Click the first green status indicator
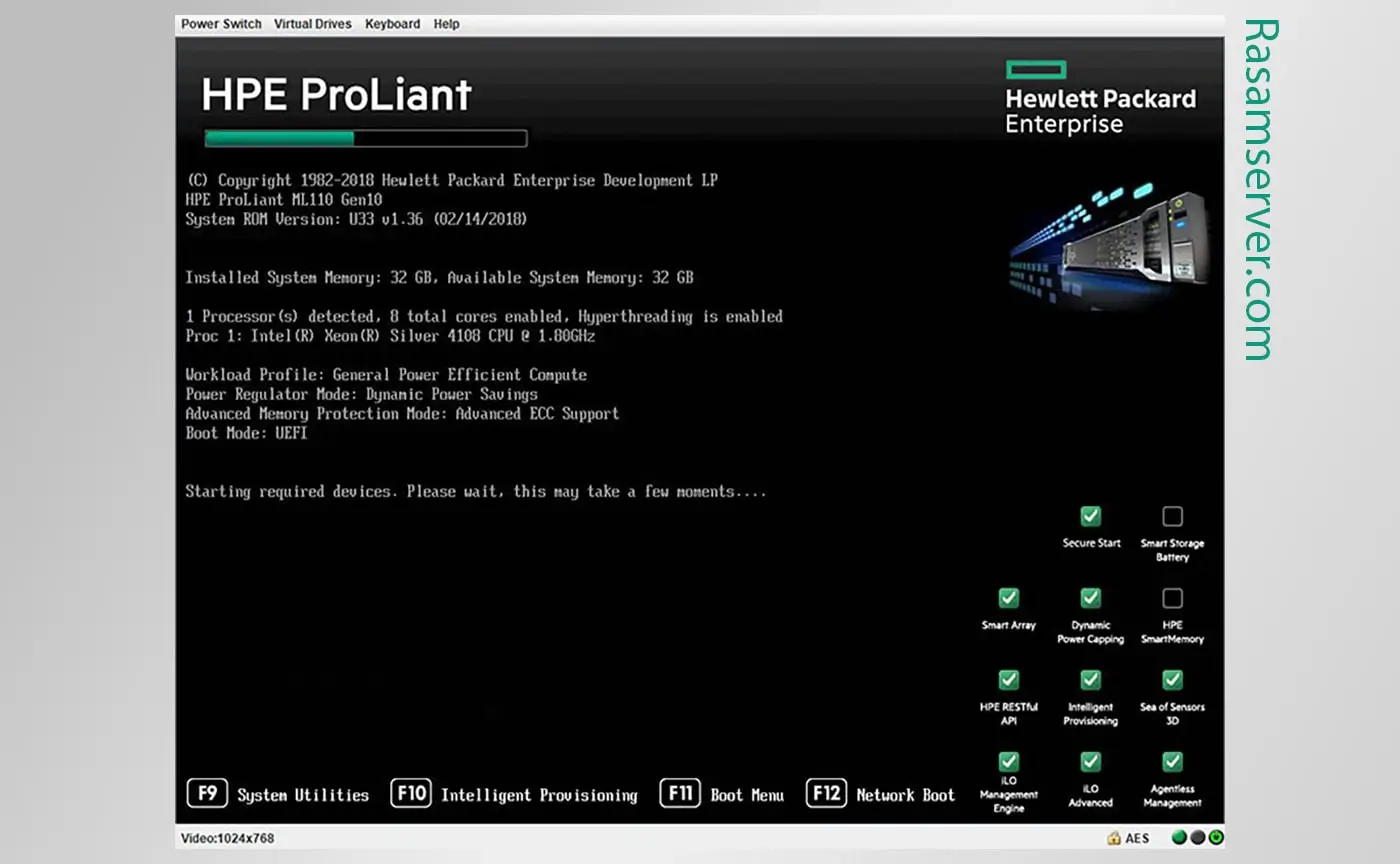 (1179, 838)
